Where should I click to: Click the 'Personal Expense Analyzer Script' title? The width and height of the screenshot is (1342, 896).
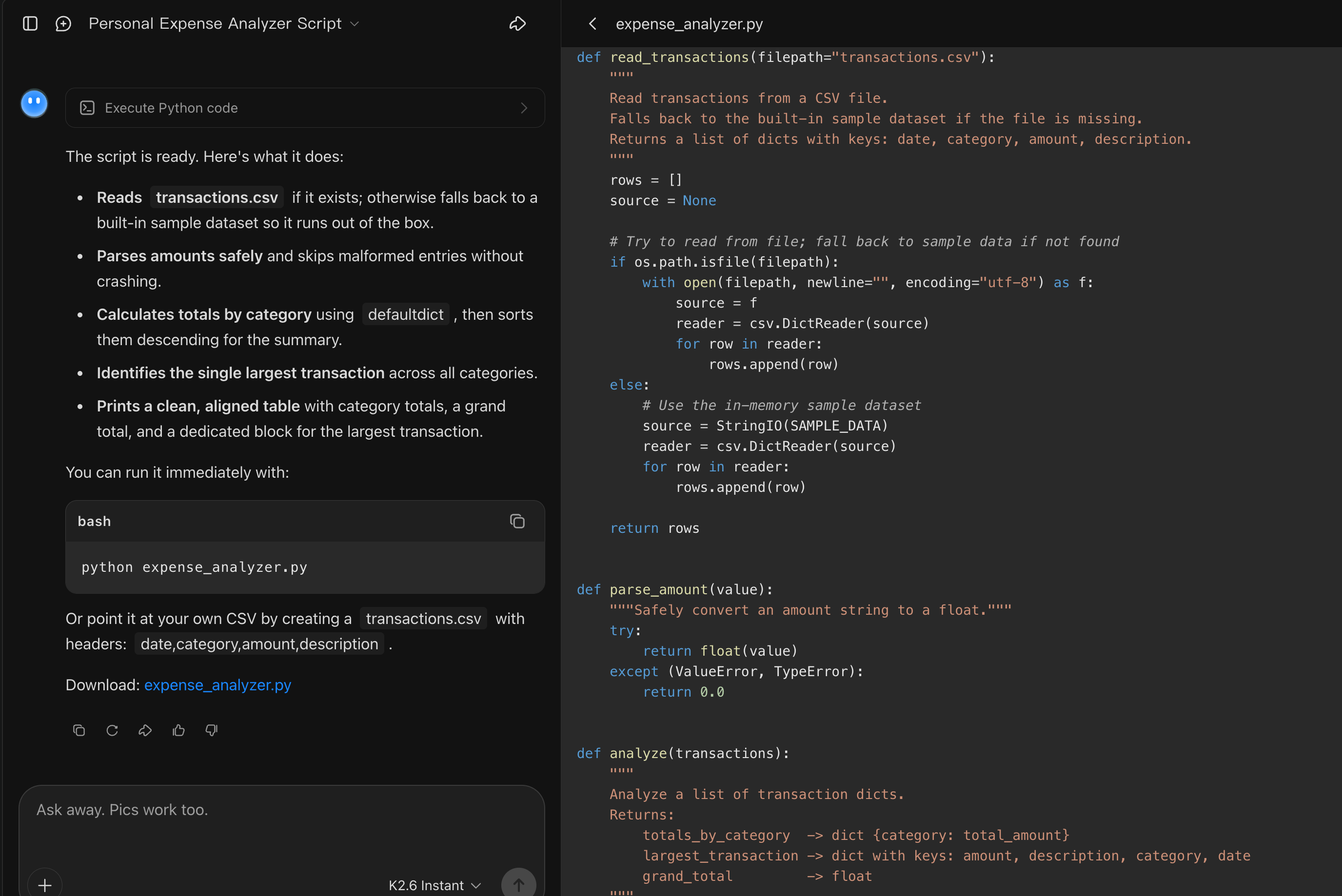point(215,23)
